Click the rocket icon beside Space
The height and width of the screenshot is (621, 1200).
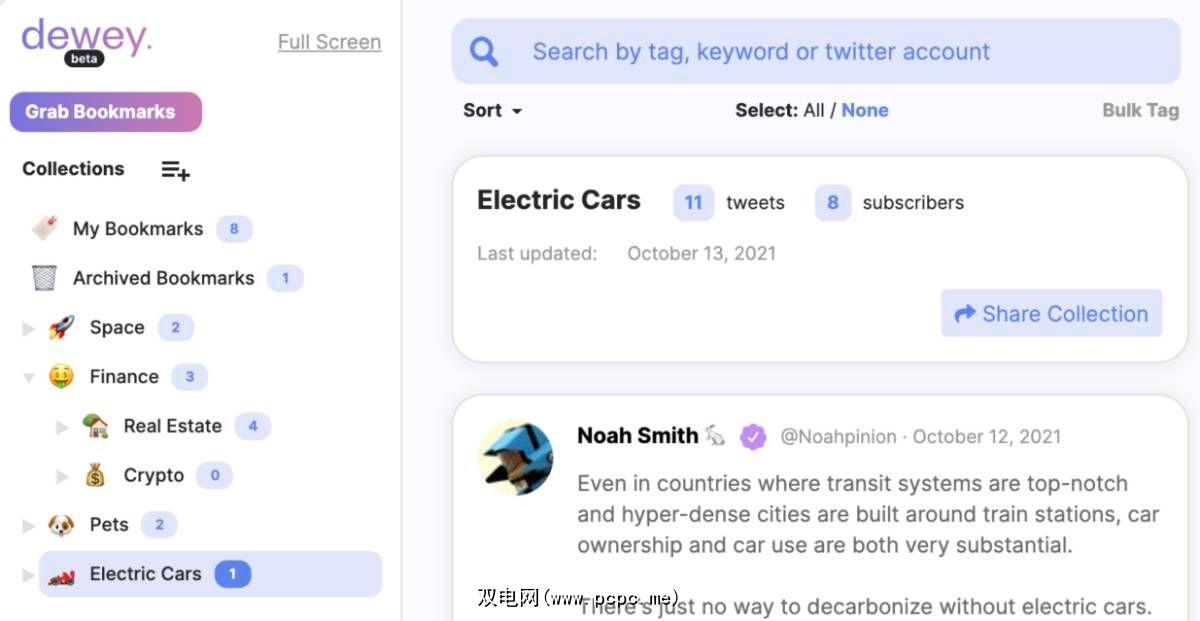[x=62, y=327]
